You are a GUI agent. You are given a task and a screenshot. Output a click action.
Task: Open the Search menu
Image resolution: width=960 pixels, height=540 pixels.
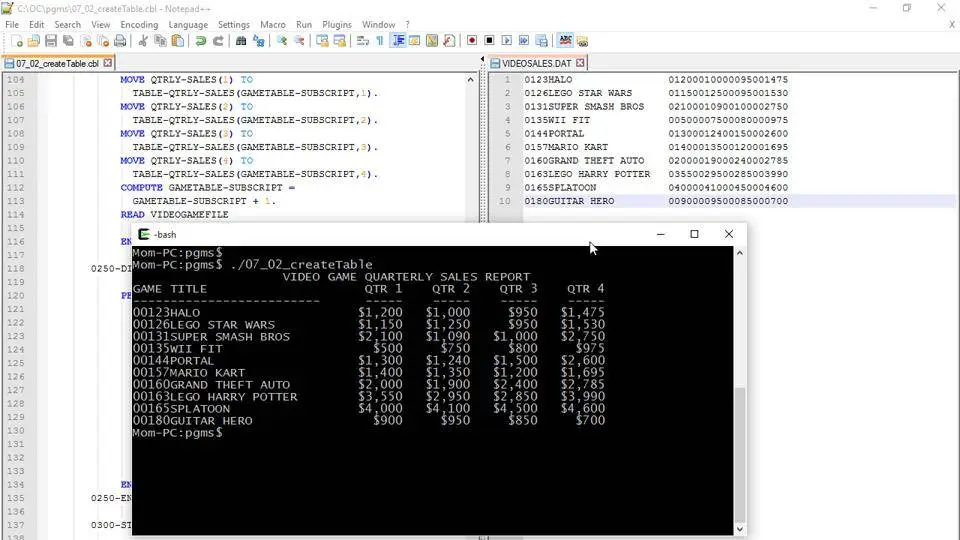coord(67,24)
